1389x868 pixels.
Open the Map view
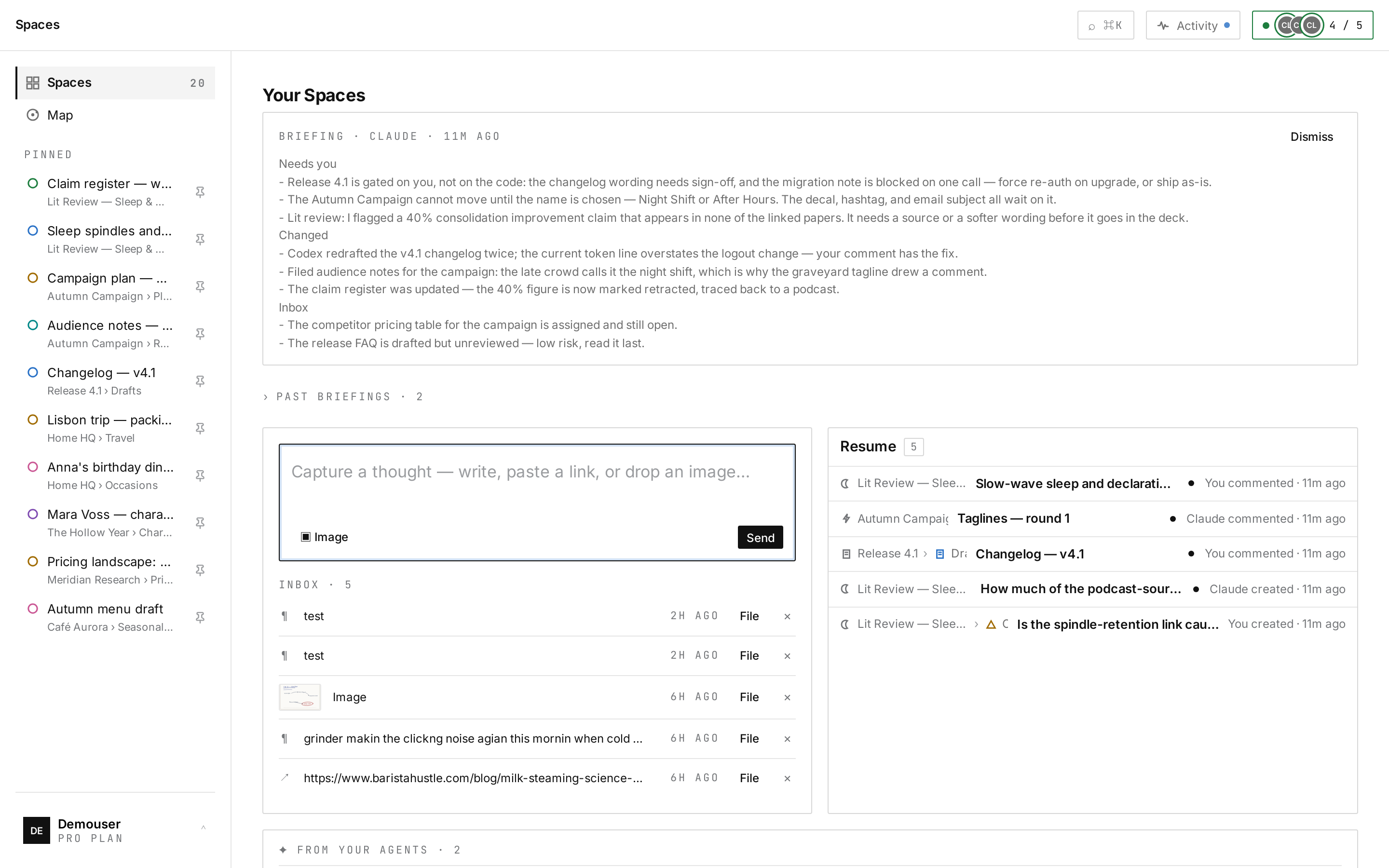click(115, 115)
